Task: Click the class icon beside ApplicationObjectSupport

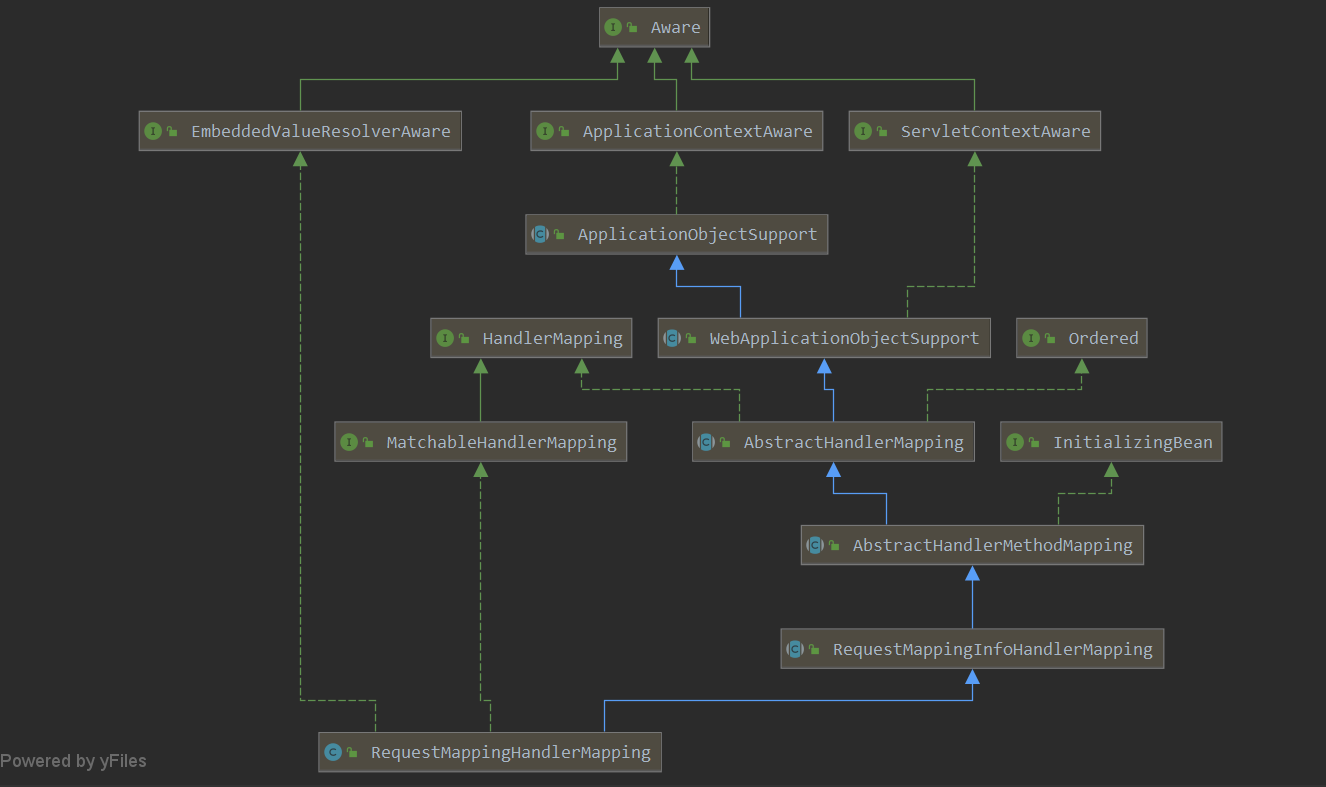Action: click(540, 235)
